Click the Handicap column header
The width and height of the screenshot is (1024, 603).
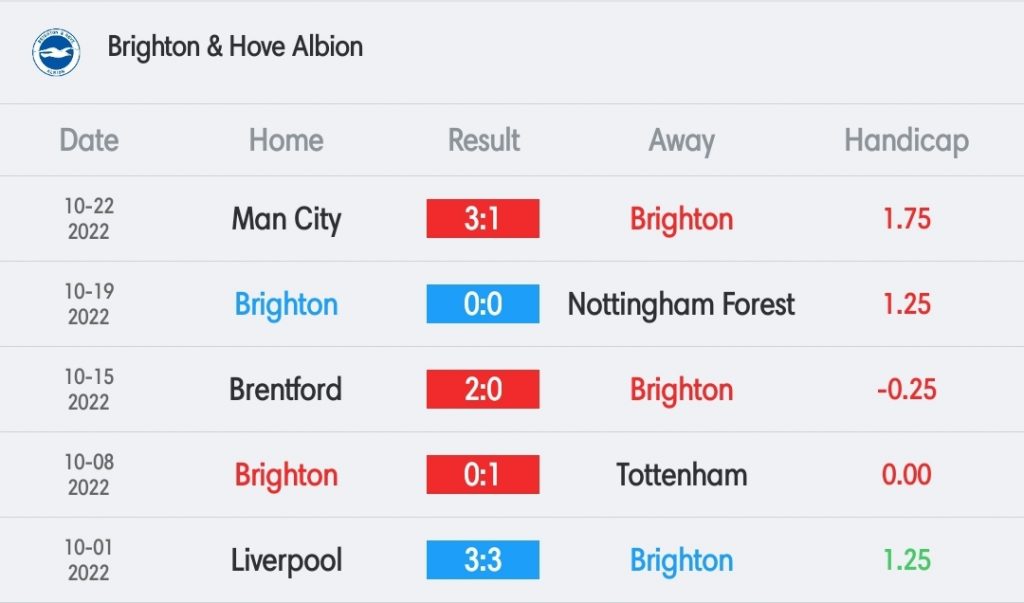(x=906, y=141)
